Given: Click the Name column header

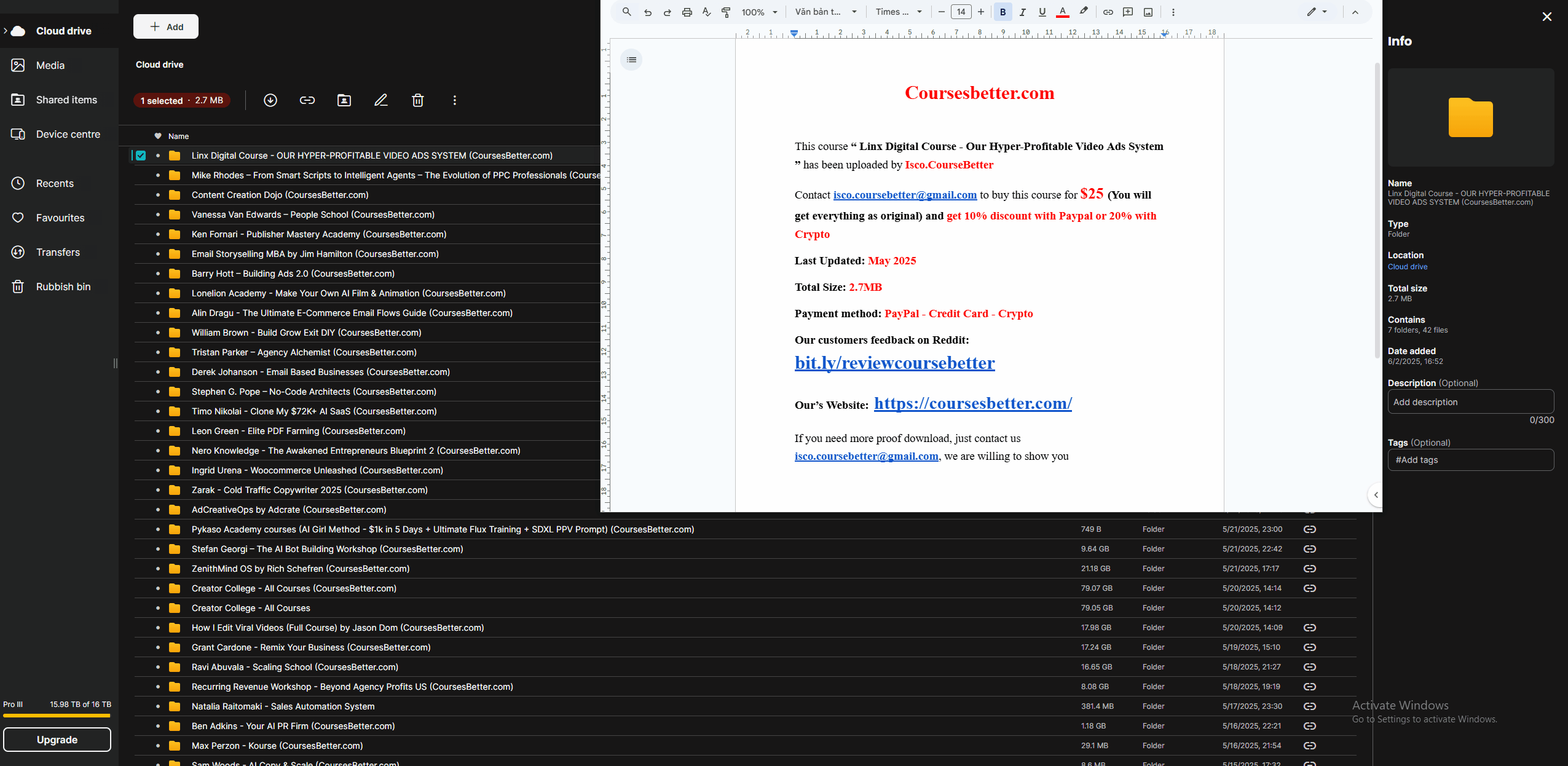Looking at the screenshot, I should (x=178, y=136).
